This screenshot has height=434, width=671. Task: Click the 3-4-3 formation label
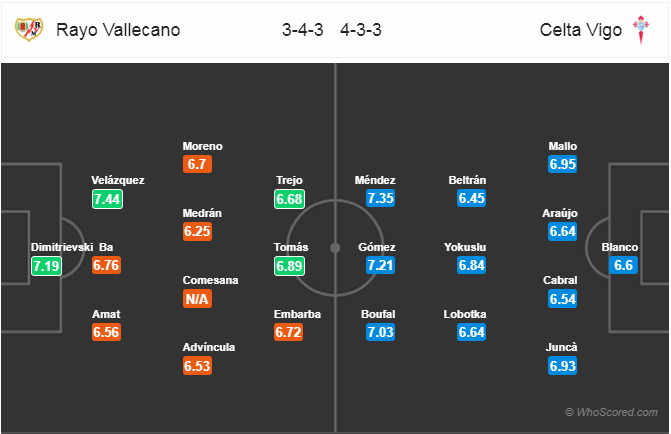(303, 30)
